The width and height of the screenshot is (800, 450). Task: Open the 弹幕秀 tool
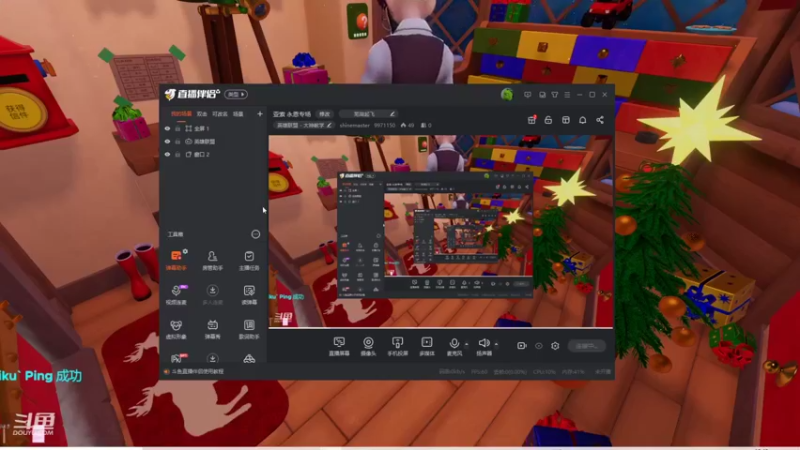[x=212, y=329]
